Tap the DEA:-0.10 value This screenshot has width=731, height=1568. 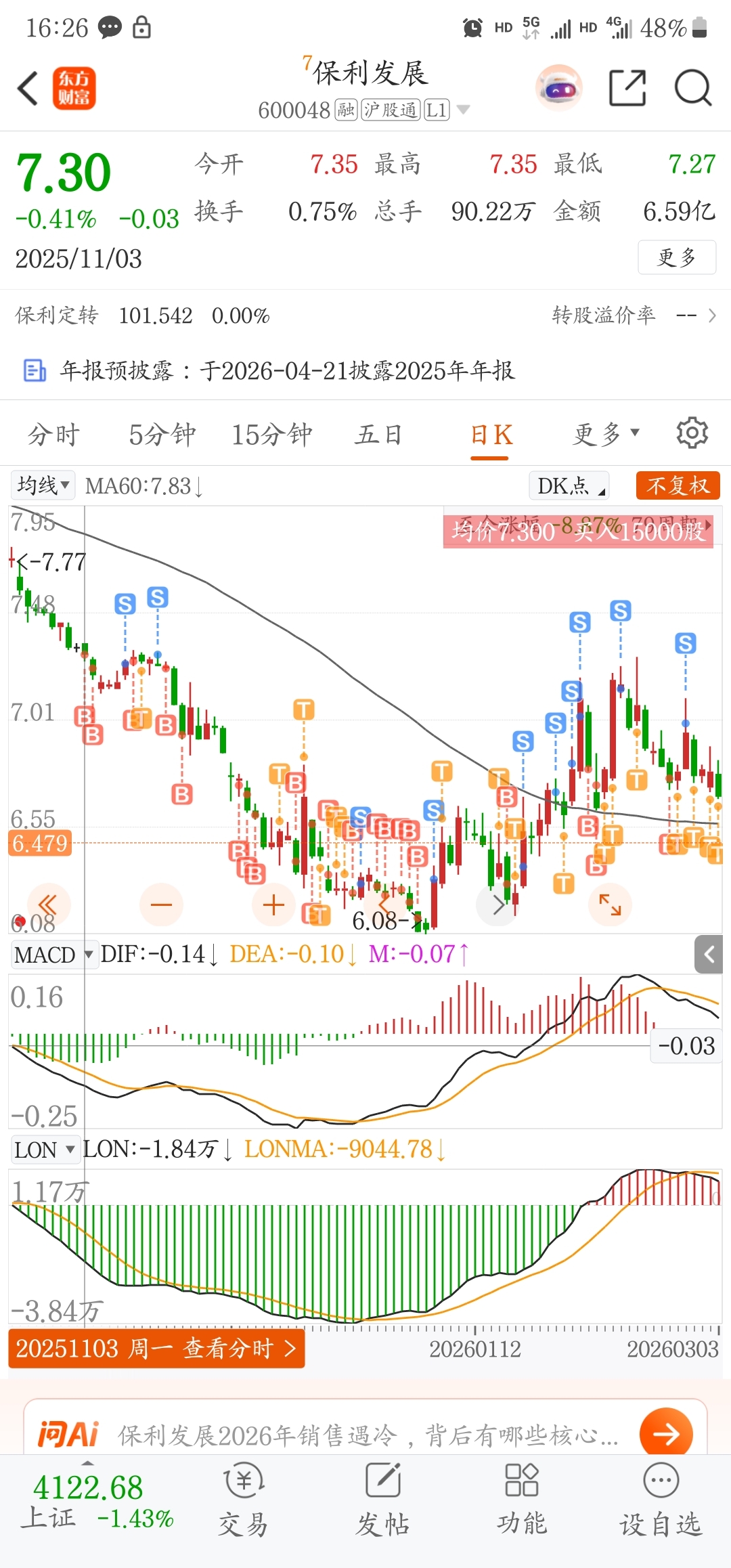[293, 954]
